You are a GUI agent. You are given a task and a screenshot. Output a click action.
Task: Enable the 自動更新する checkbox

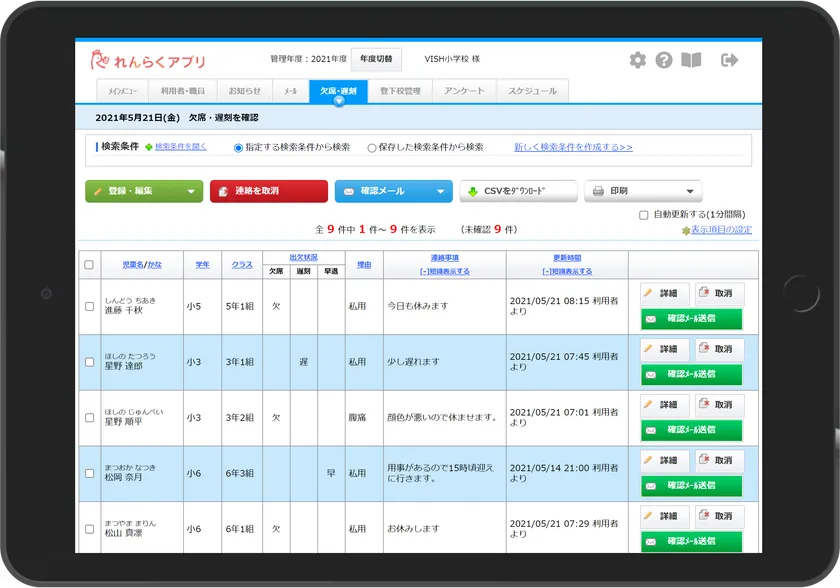(x=644, y=215)
